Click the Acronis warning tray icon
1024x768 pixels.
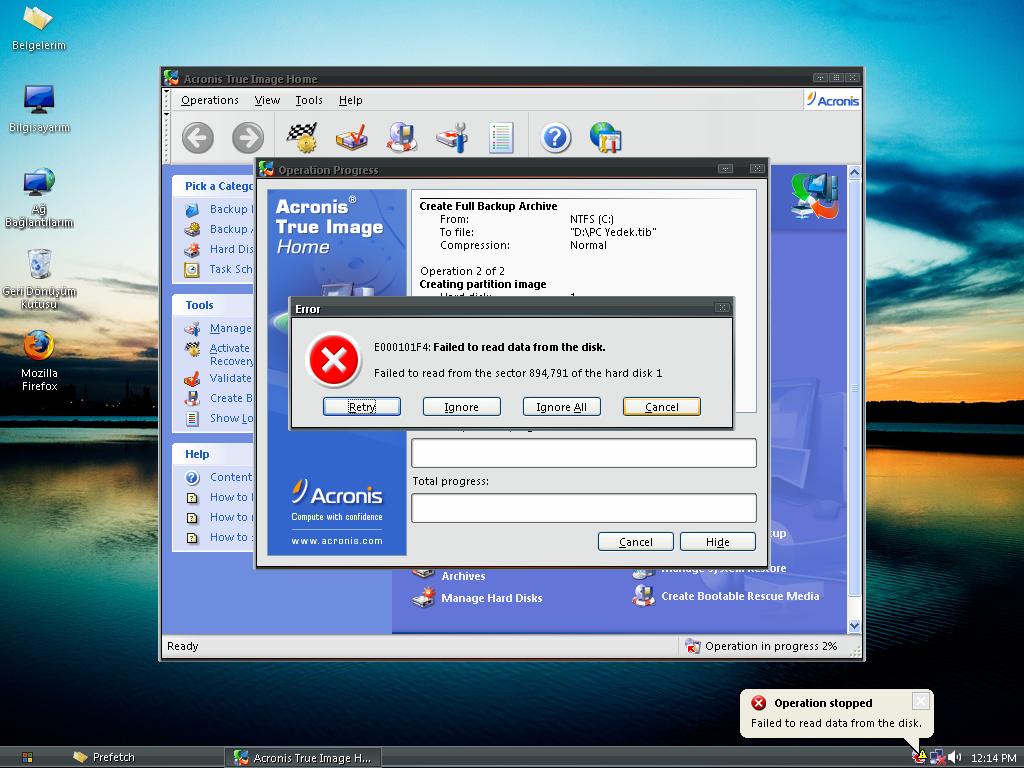[920, 757]
